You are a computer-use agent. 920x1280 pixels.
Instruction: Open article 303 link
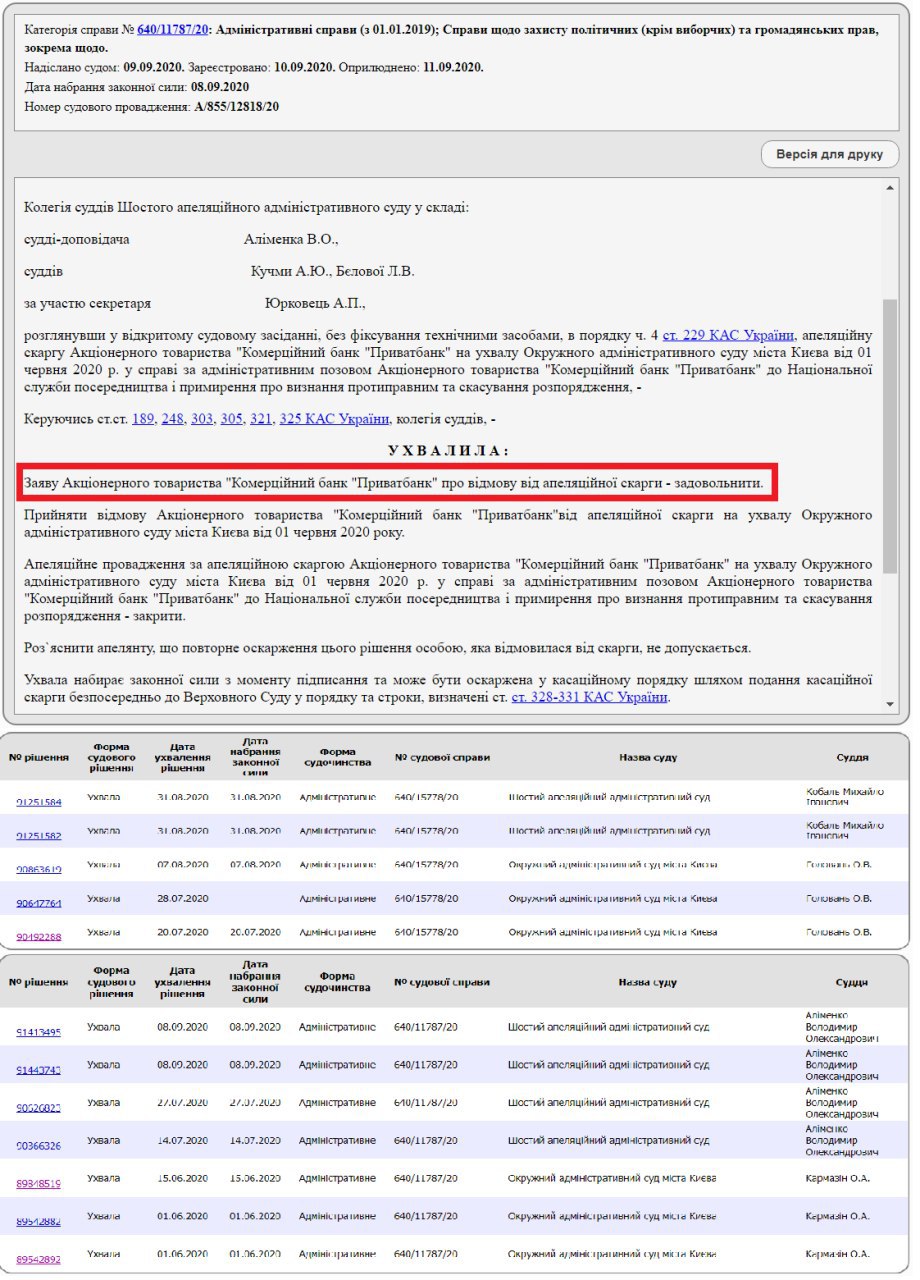click(x=202, y=419)
